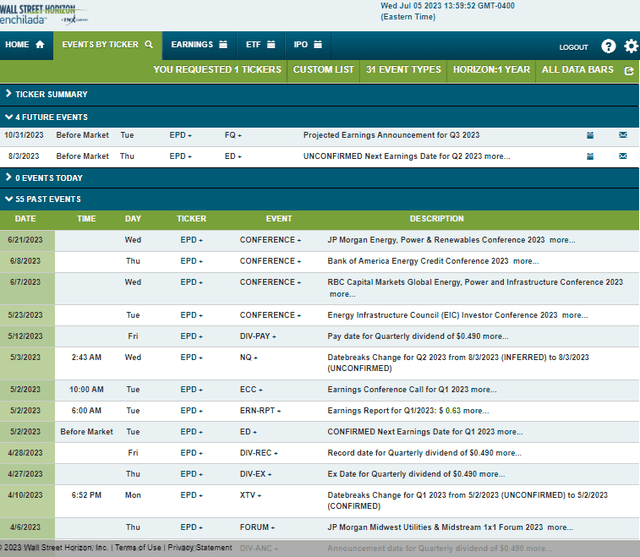
Task: Click Projected Earnings Announcement for Q3 2023 text
Action: [391, 135]
